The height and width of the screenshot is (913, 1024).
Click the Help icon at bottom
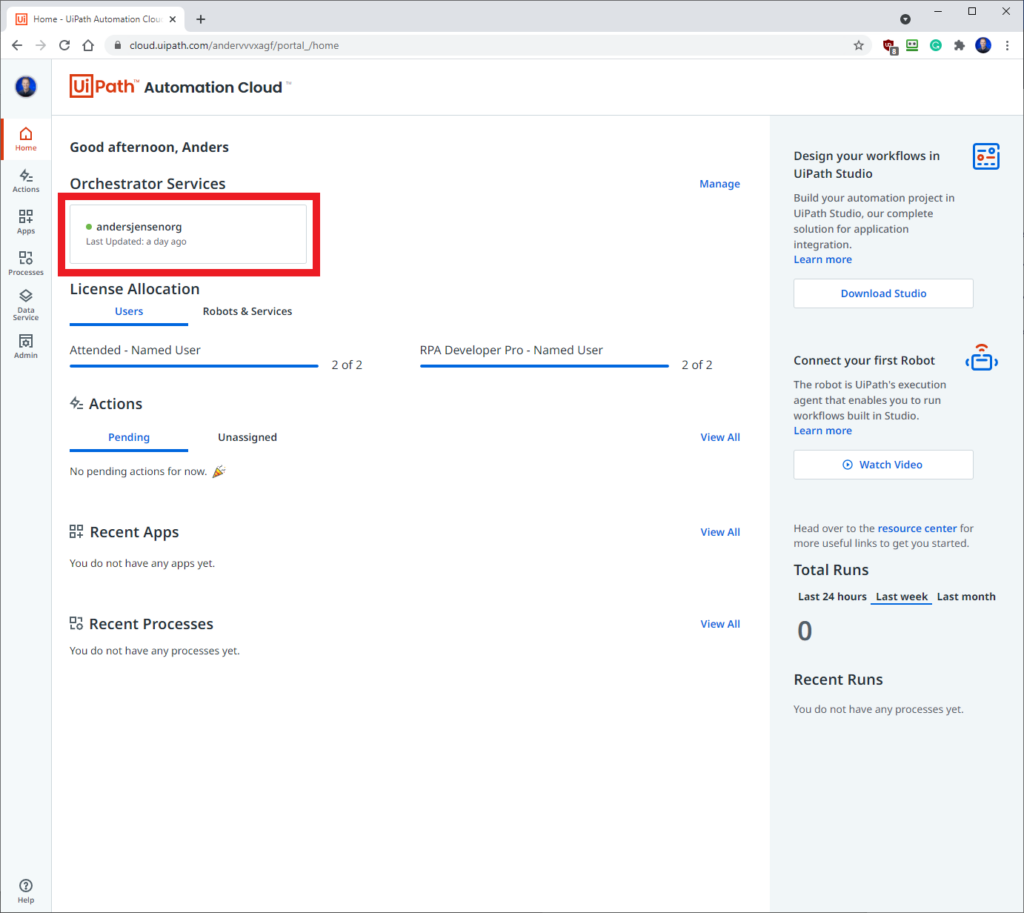pos(25,891)
